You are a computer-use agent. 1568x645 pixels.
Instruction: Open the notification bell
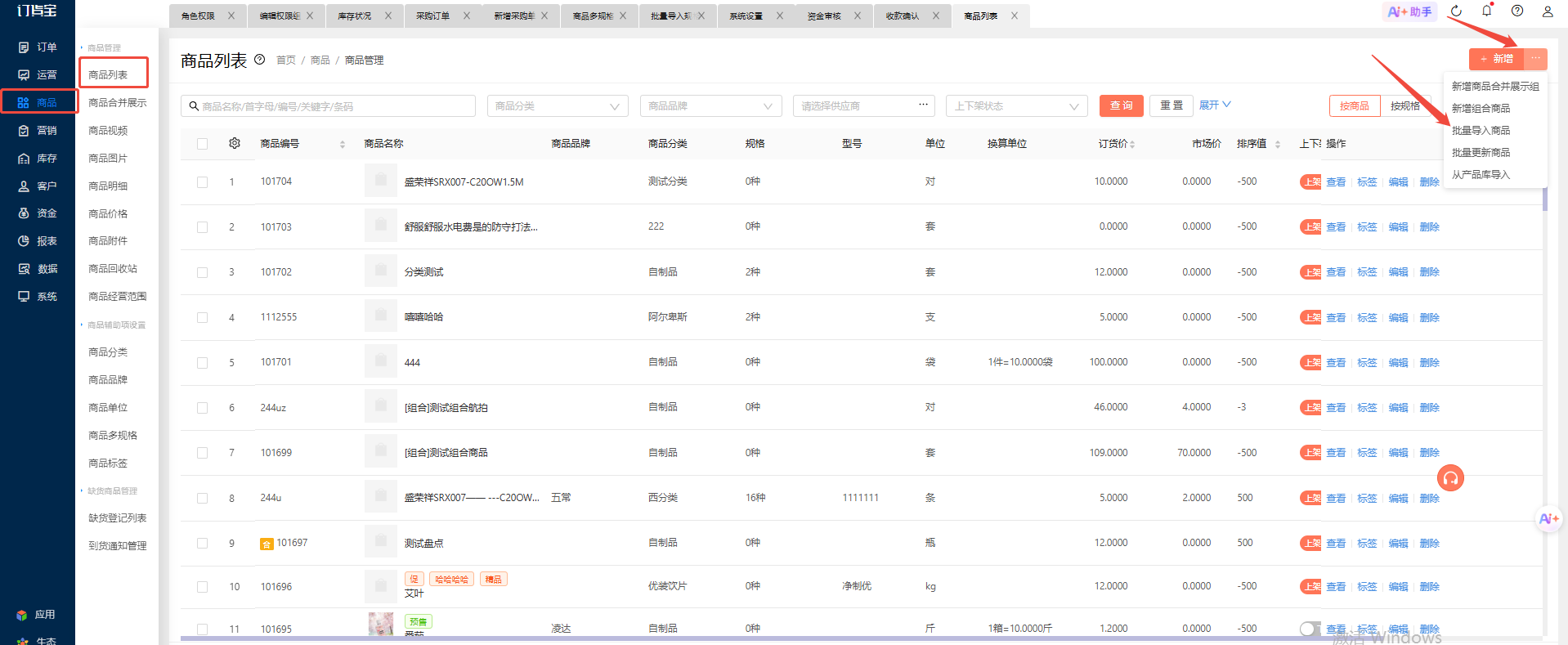click(1486, 11)
